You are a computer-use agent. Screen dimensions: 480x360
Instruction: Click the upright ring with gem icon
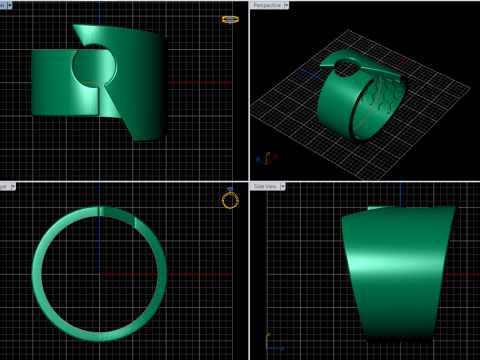click(230, 198)
